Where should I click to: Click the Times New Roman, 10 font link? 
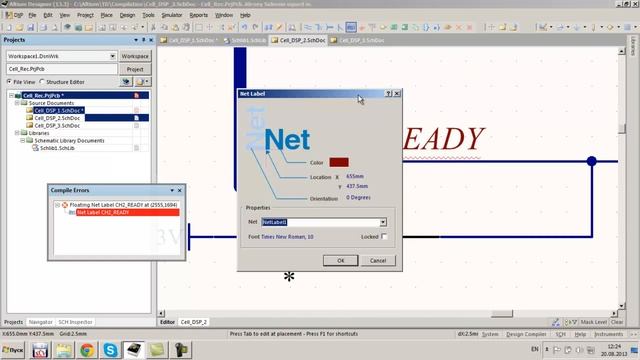pyautogui.click(x=287, y=237)
